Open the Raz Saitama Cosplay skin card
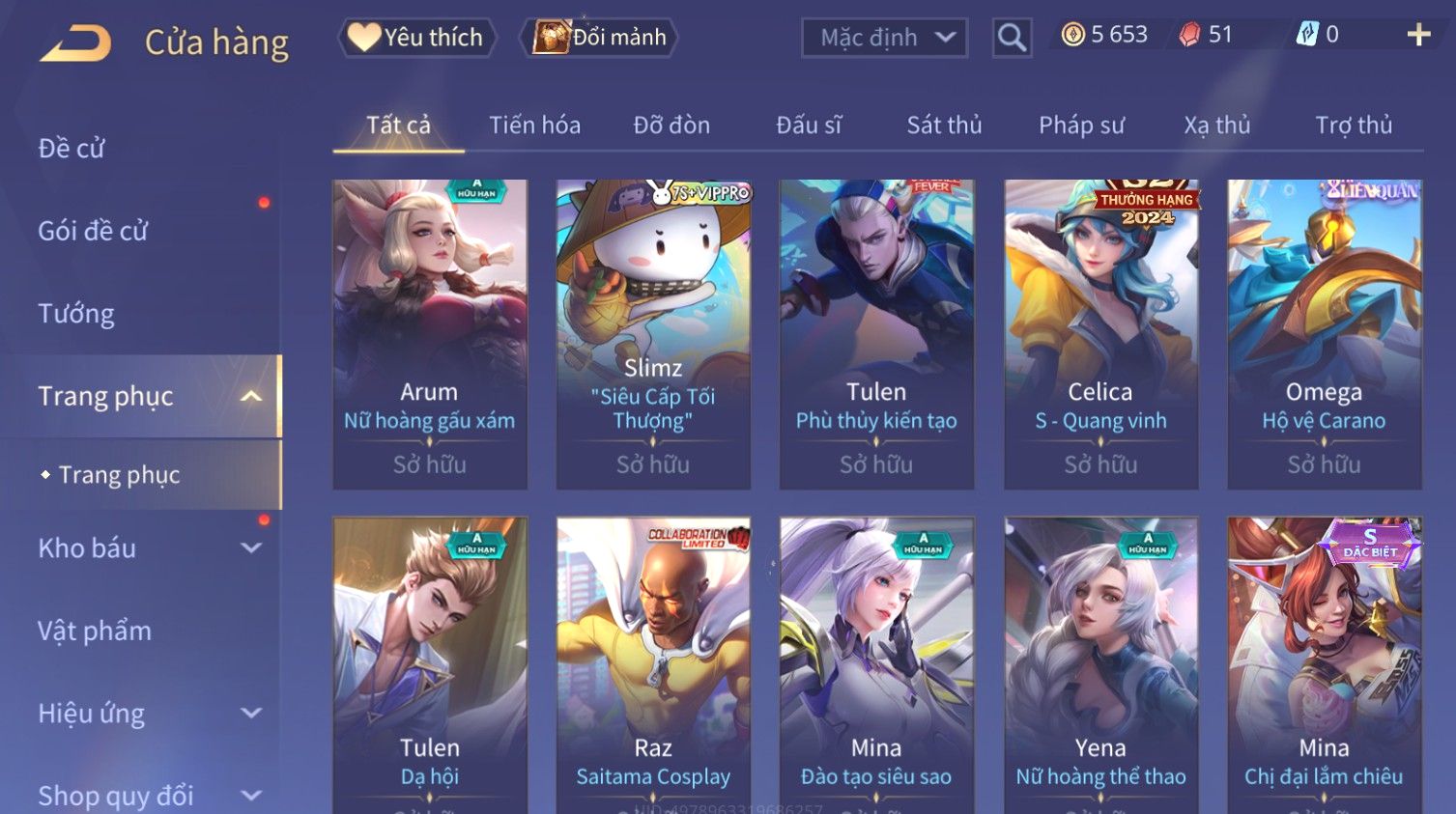 [x=653, y=665]
